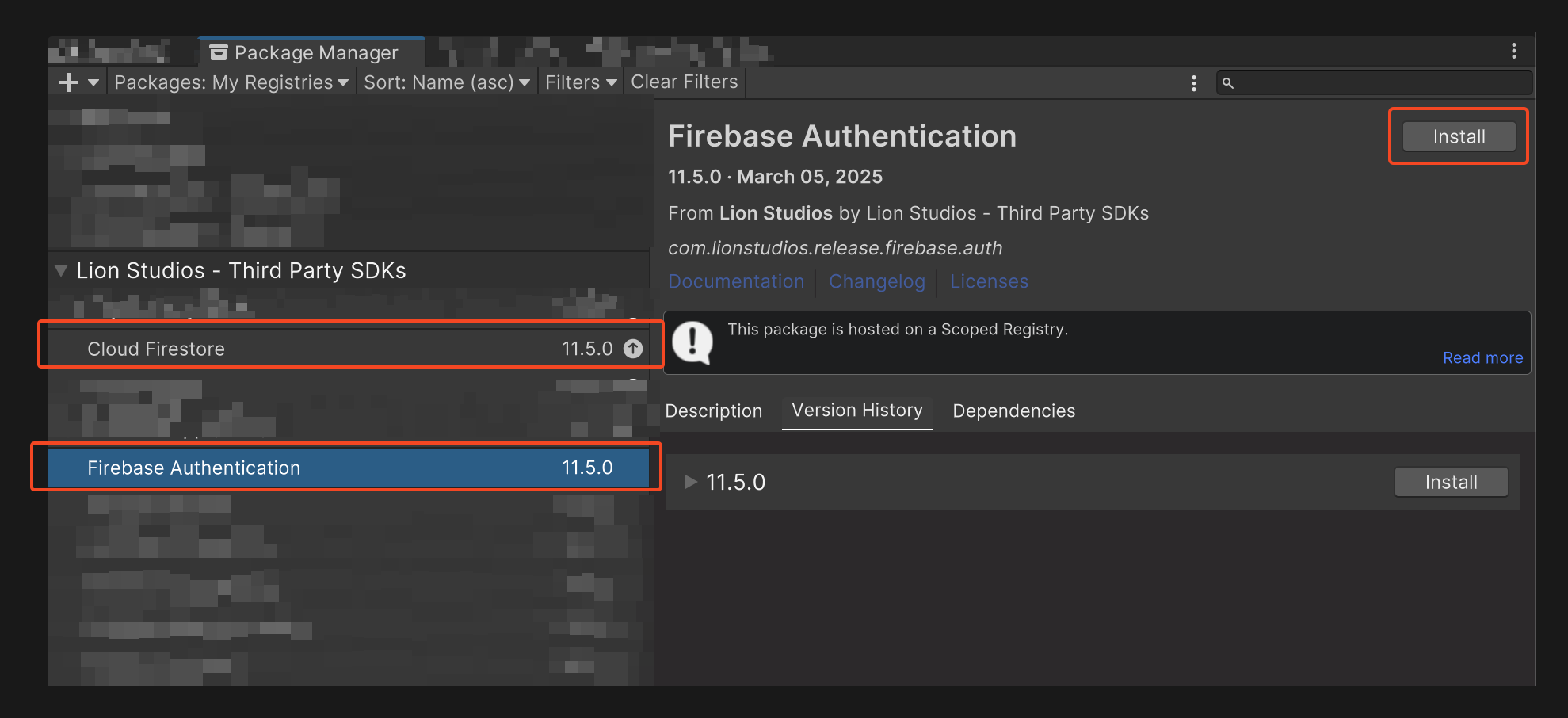Screen dimensions: 1568x718
Task: Collapse the Lion Studios - Third Party SDKs group
Action: click(x=61, y=271)
